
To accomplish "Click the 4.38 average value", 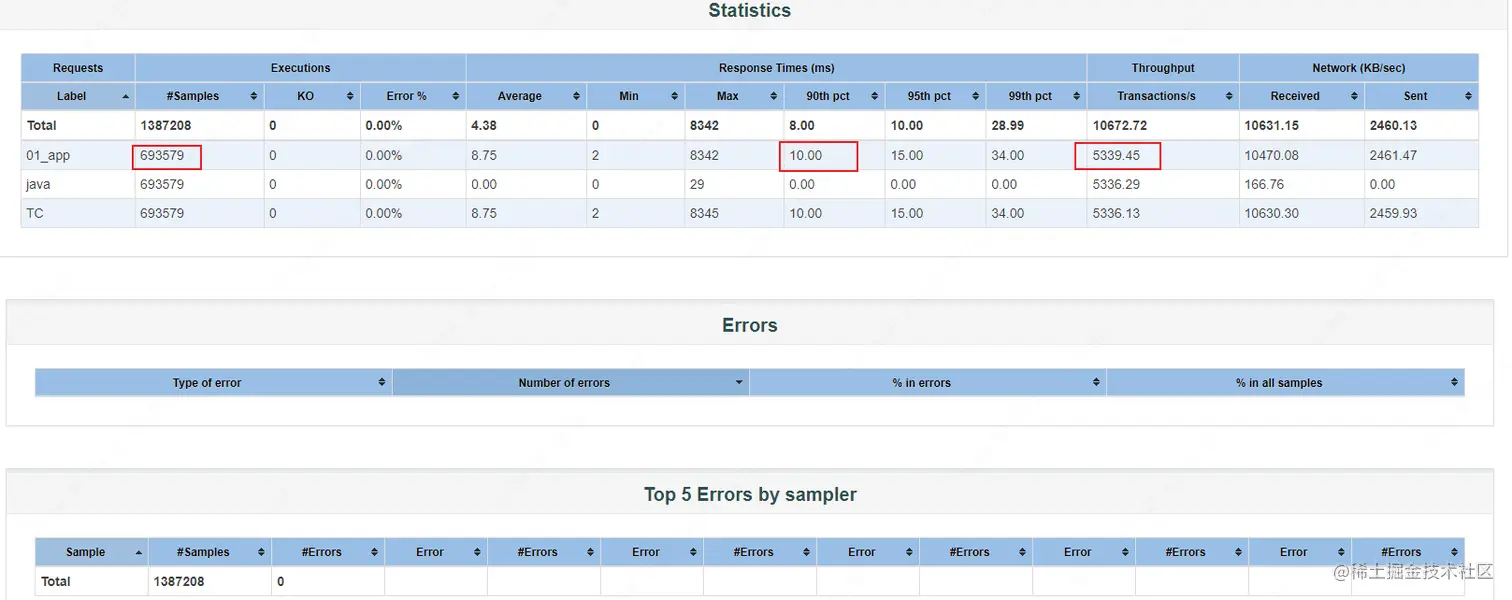I will point(484,126).
